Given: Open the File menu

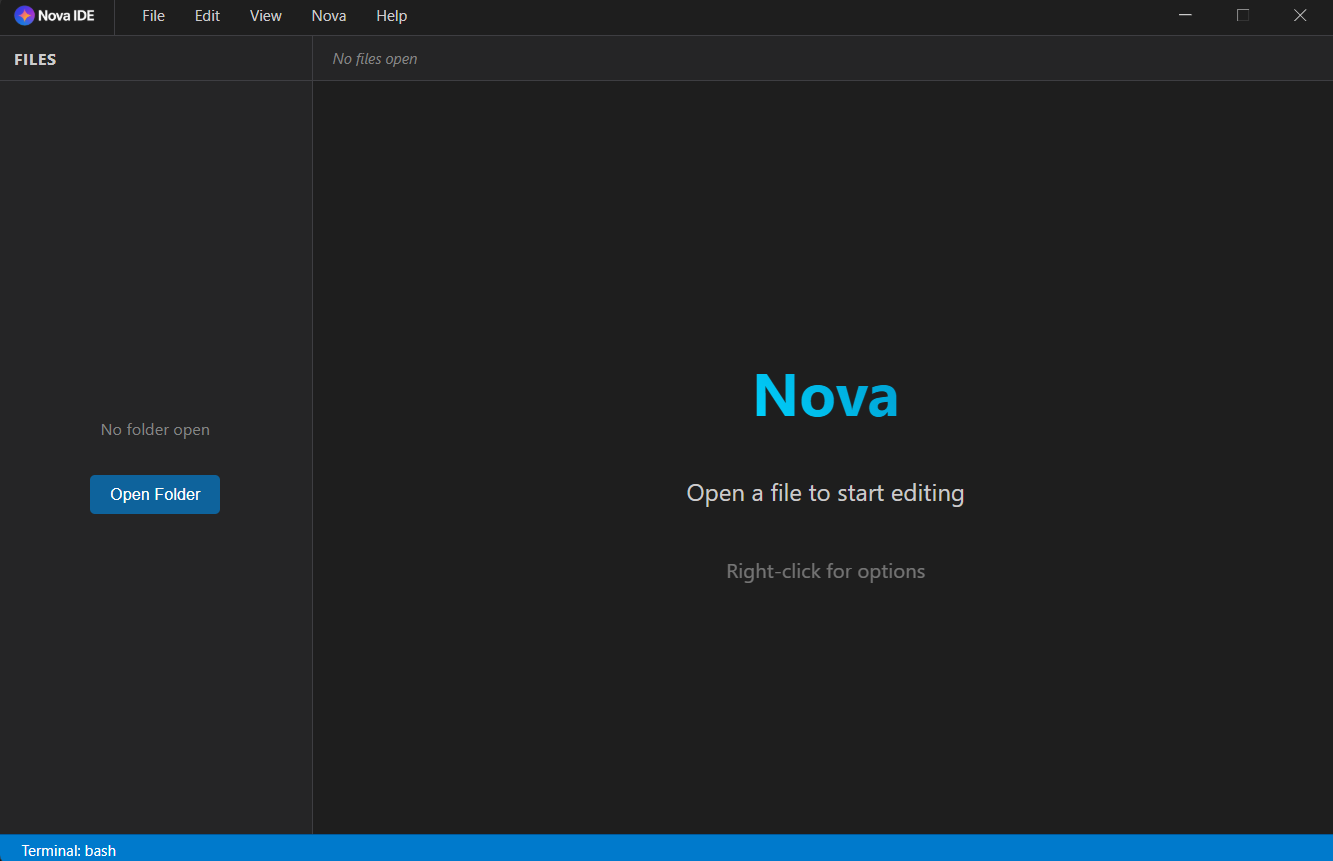Looking at the screenshot, I should tap(153, 16).
